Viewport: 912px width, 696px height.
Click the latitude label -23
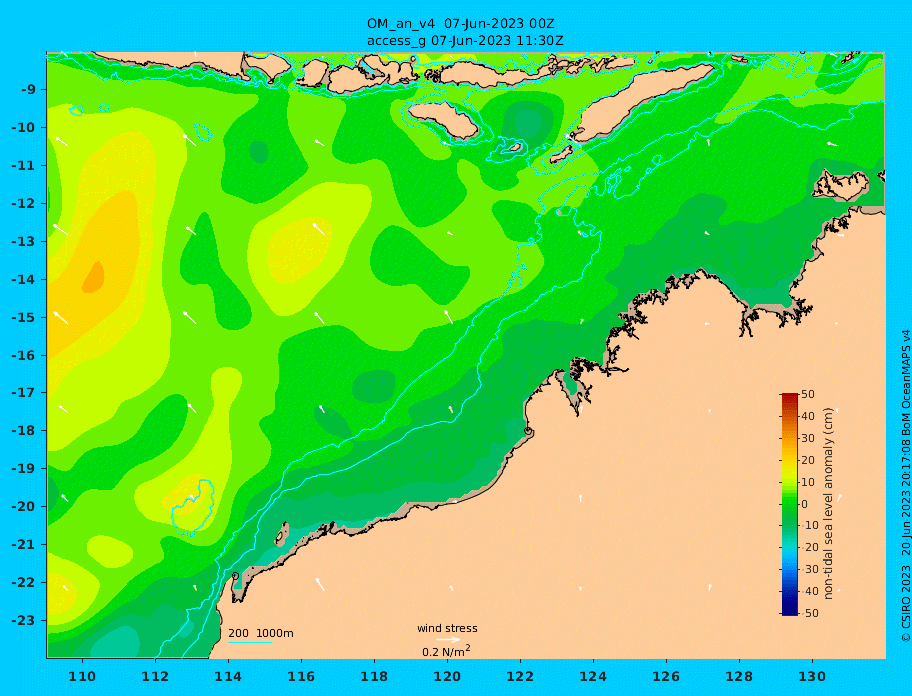[24, 620]
